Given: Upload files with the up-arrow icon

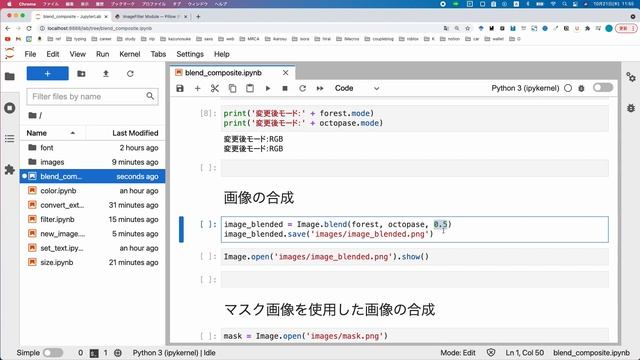Looking at the screenshot, I should pos(106,73).
